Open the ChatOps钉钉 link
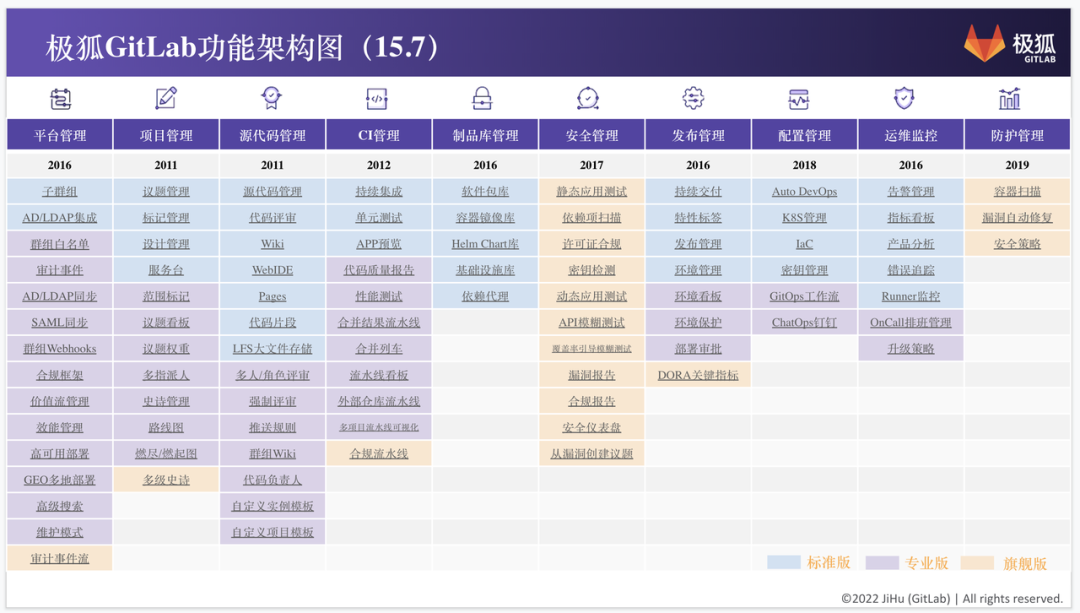The image size is (1080, 613). point(804,322)
